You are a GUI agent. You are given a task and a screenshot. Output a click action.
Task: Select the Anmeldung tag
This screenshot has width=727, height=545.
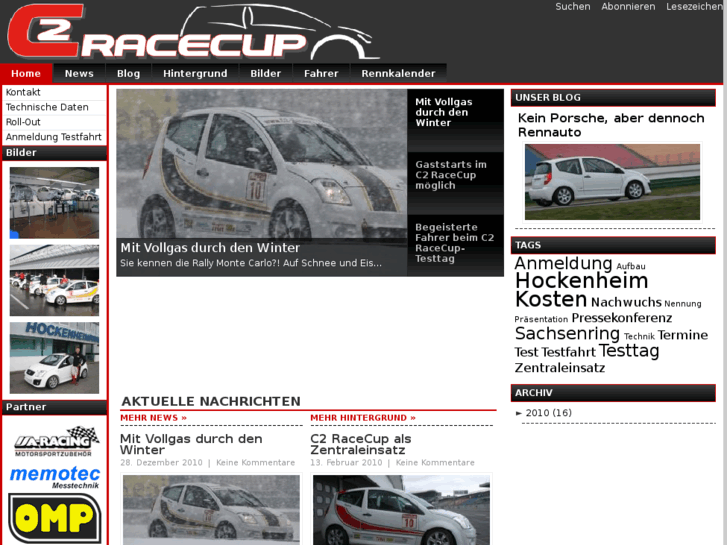coord(563,263)
